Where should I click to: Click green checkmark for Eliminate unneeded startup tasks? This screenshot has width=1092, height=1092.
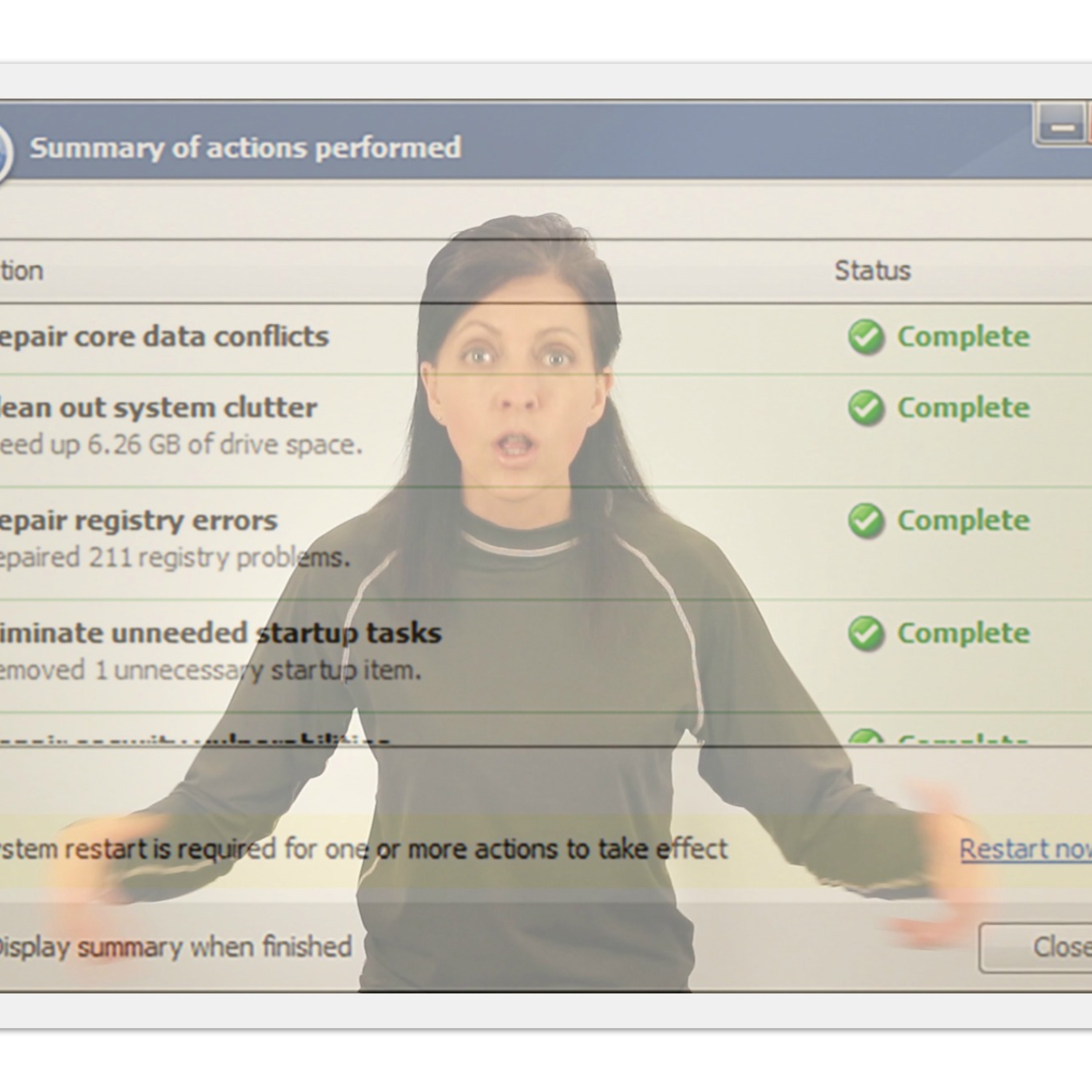pyautogui.click(x=865, y=633)
